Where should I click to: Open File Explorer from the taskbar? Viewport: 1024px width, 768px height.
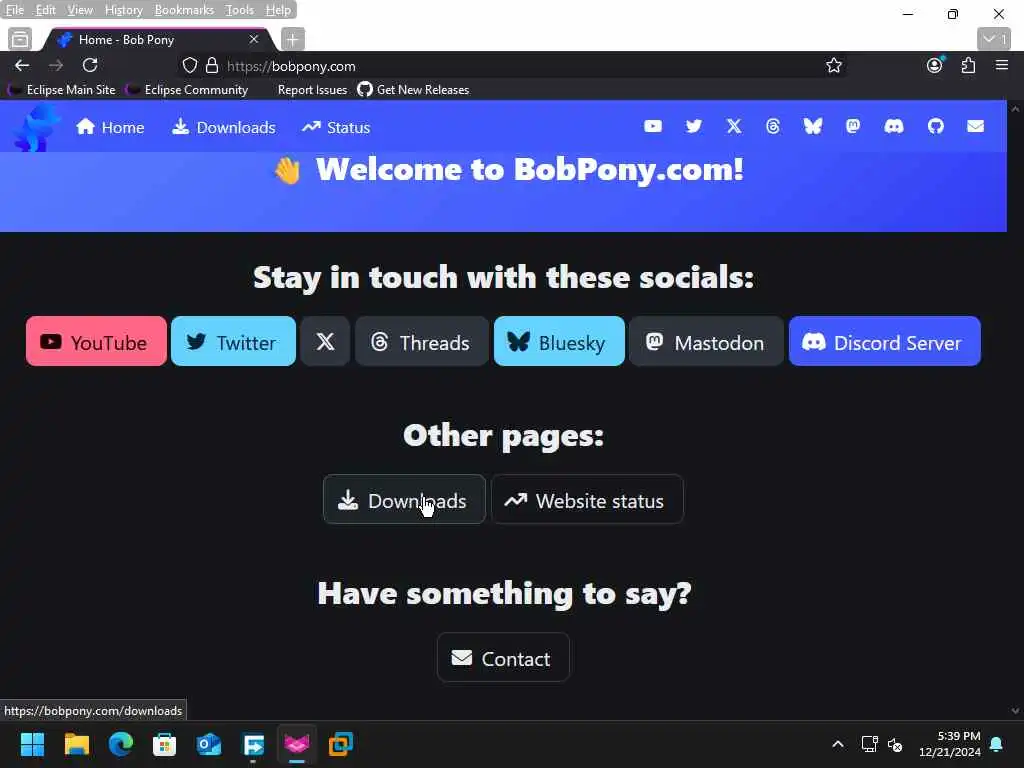(x=76, y=744)
